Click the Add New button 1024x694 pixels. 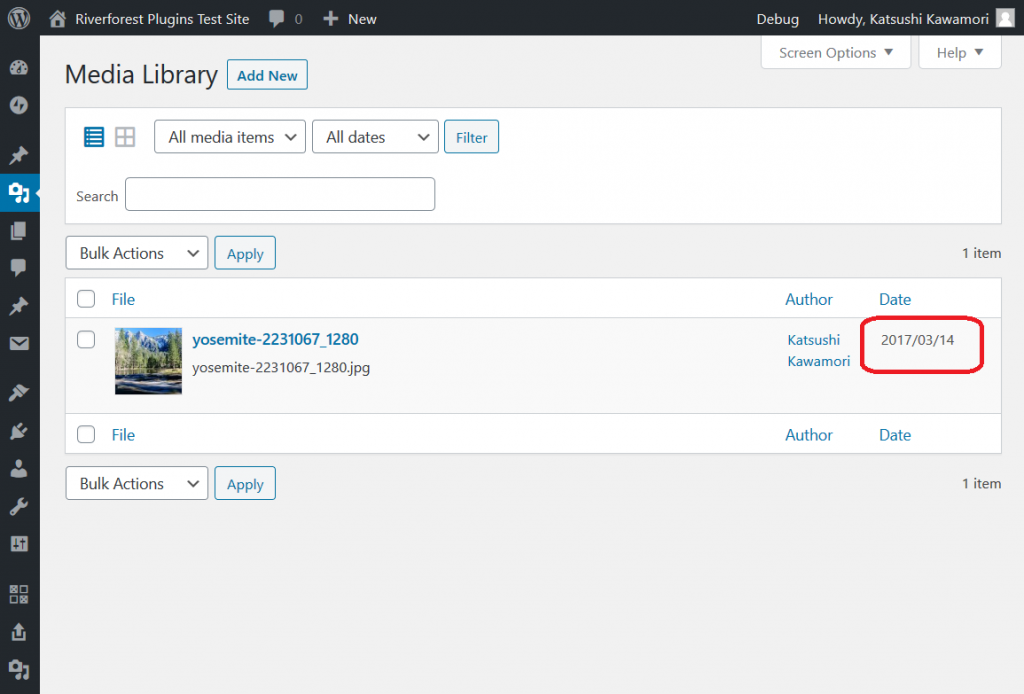pyautogui.click(x=267, y=75)
